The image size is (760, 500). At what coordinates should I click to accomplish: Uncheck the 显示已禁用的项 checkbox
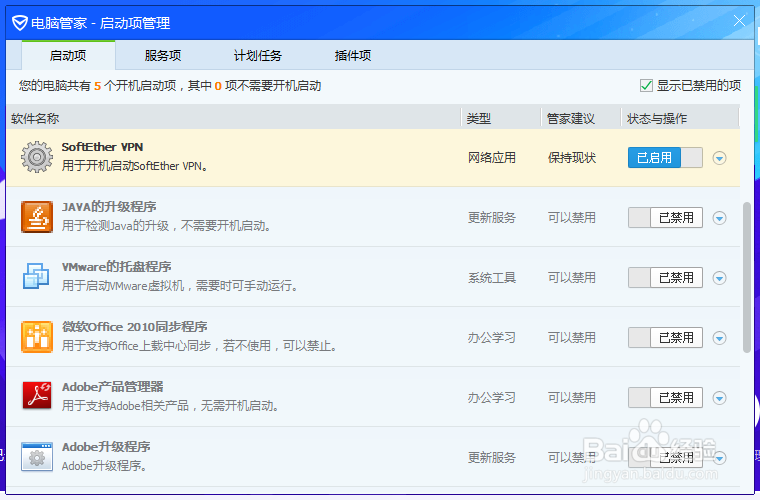click(x=646, y=86)
